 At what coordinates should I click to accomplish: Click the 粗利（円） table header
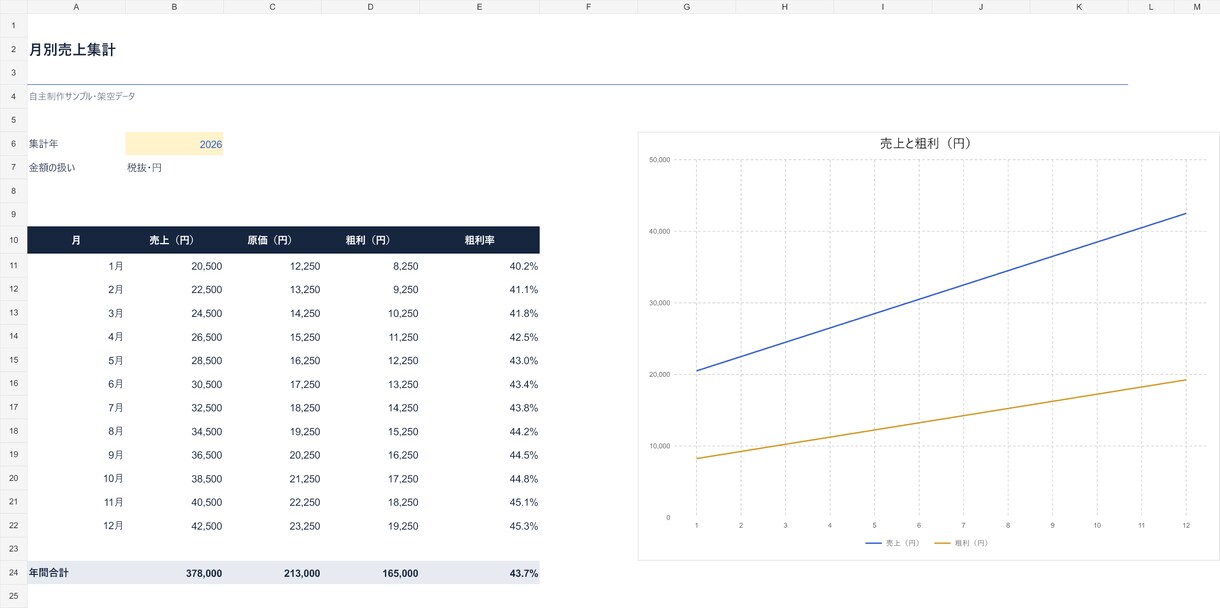pos(371,240)
